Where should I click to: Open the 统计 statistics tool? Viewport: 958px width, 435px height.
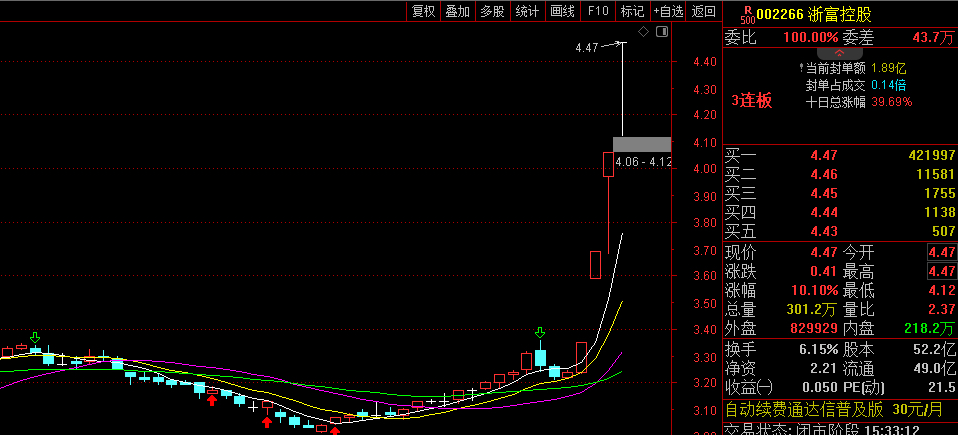(527, 11)
